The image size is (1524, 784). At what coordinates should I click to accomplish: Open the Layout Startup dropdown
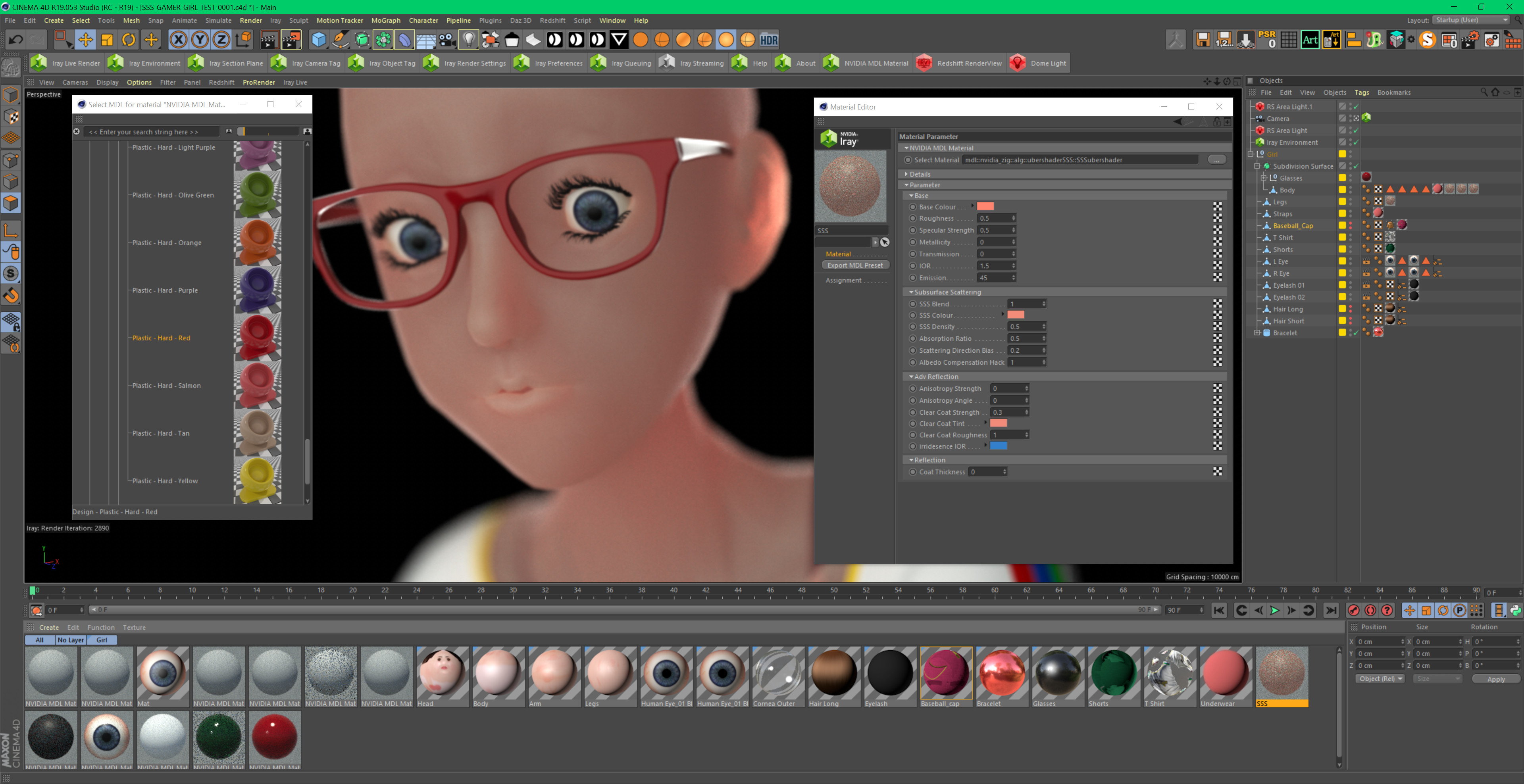point(1471,20)
